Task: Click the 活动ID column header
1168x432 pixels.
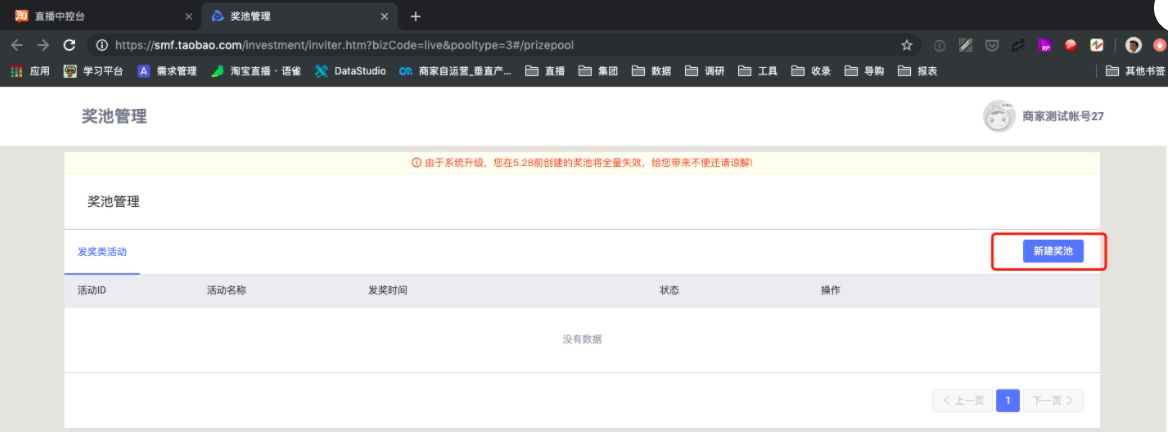Action: (x=92, y=290)
